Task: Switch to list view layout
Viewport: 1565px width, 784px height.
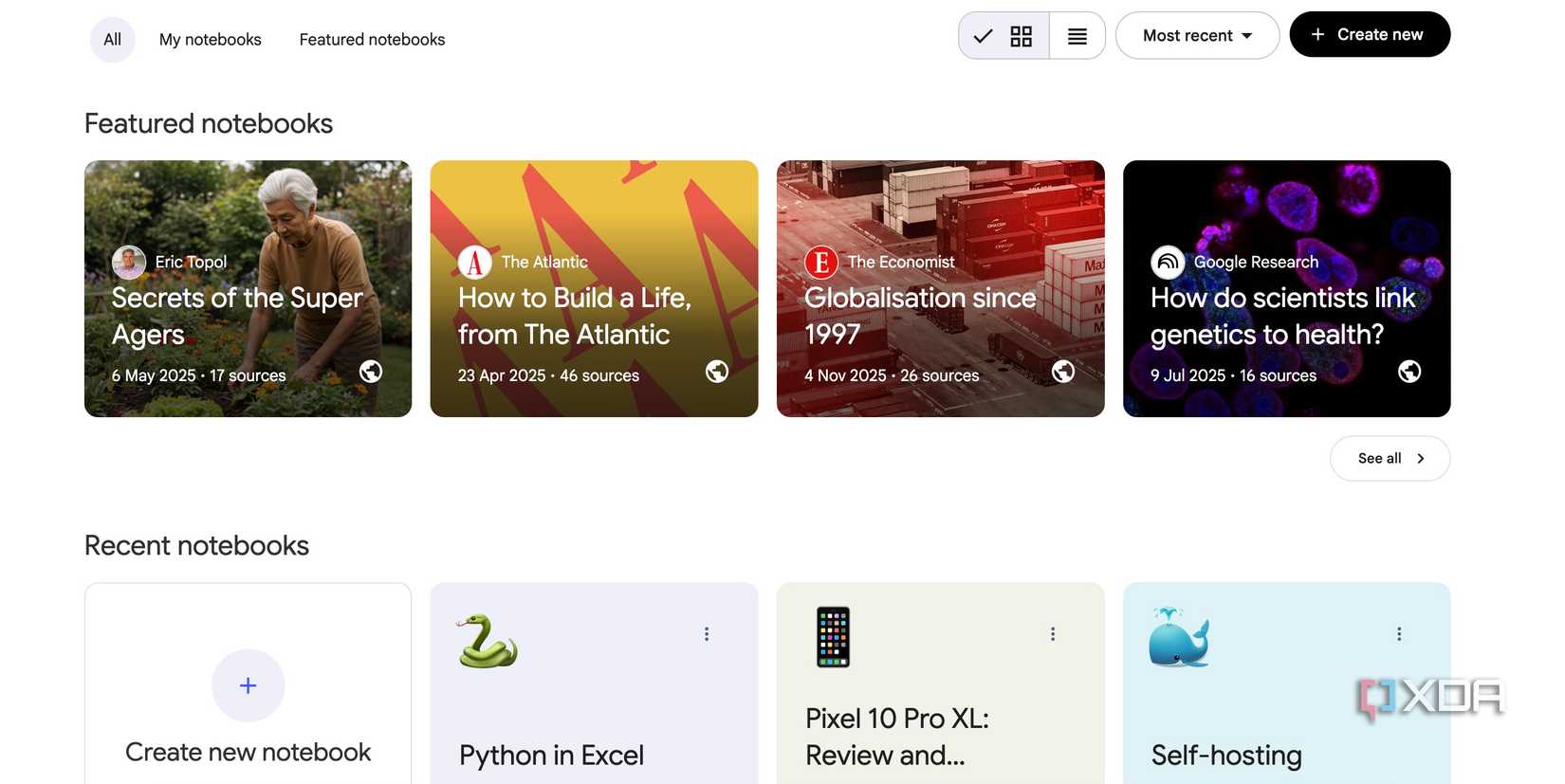Action: pos(1077,36)
